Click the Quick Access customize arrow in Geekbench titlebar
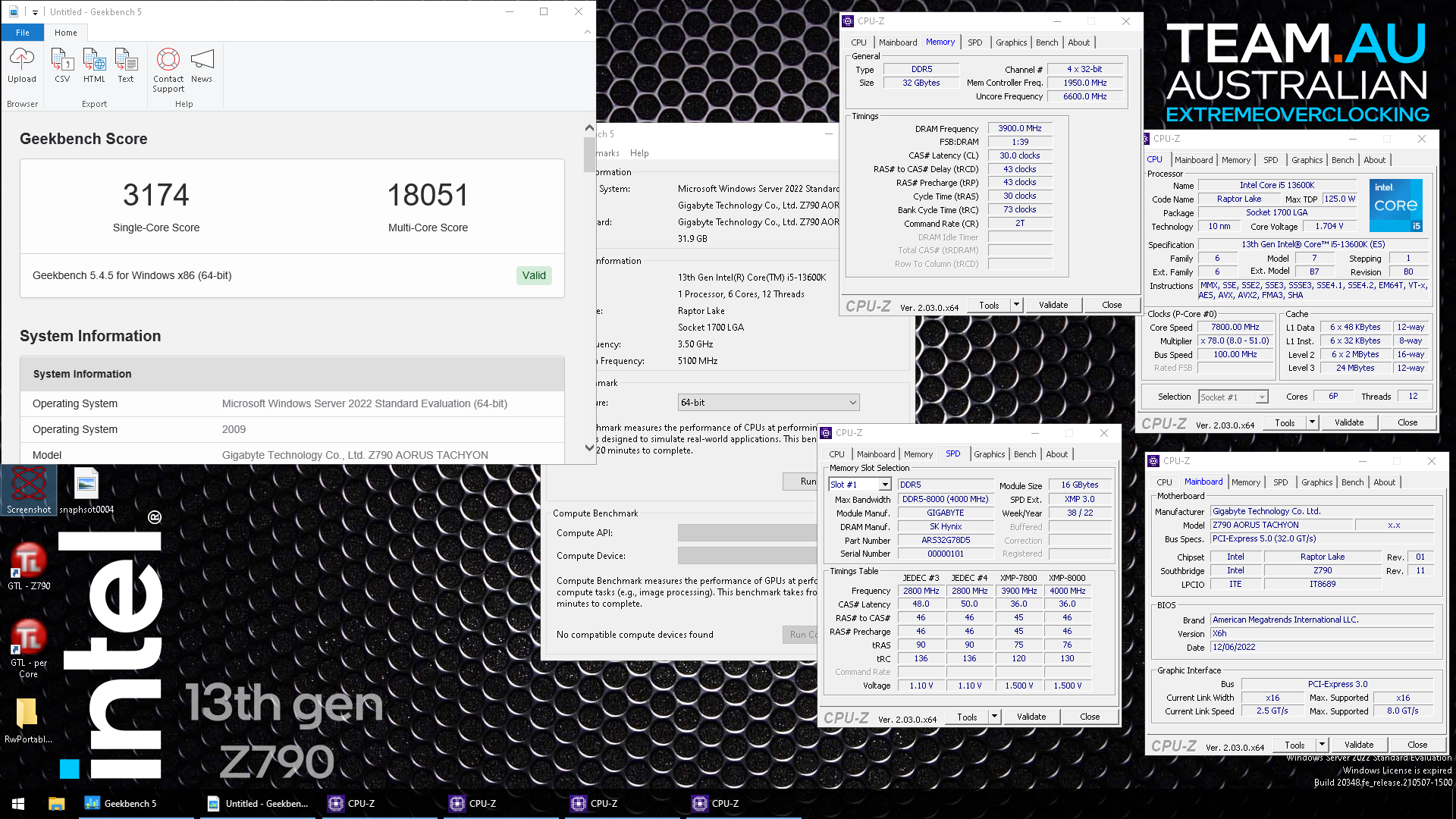This screenshot has height=819, width=1456. pos(35,12)
